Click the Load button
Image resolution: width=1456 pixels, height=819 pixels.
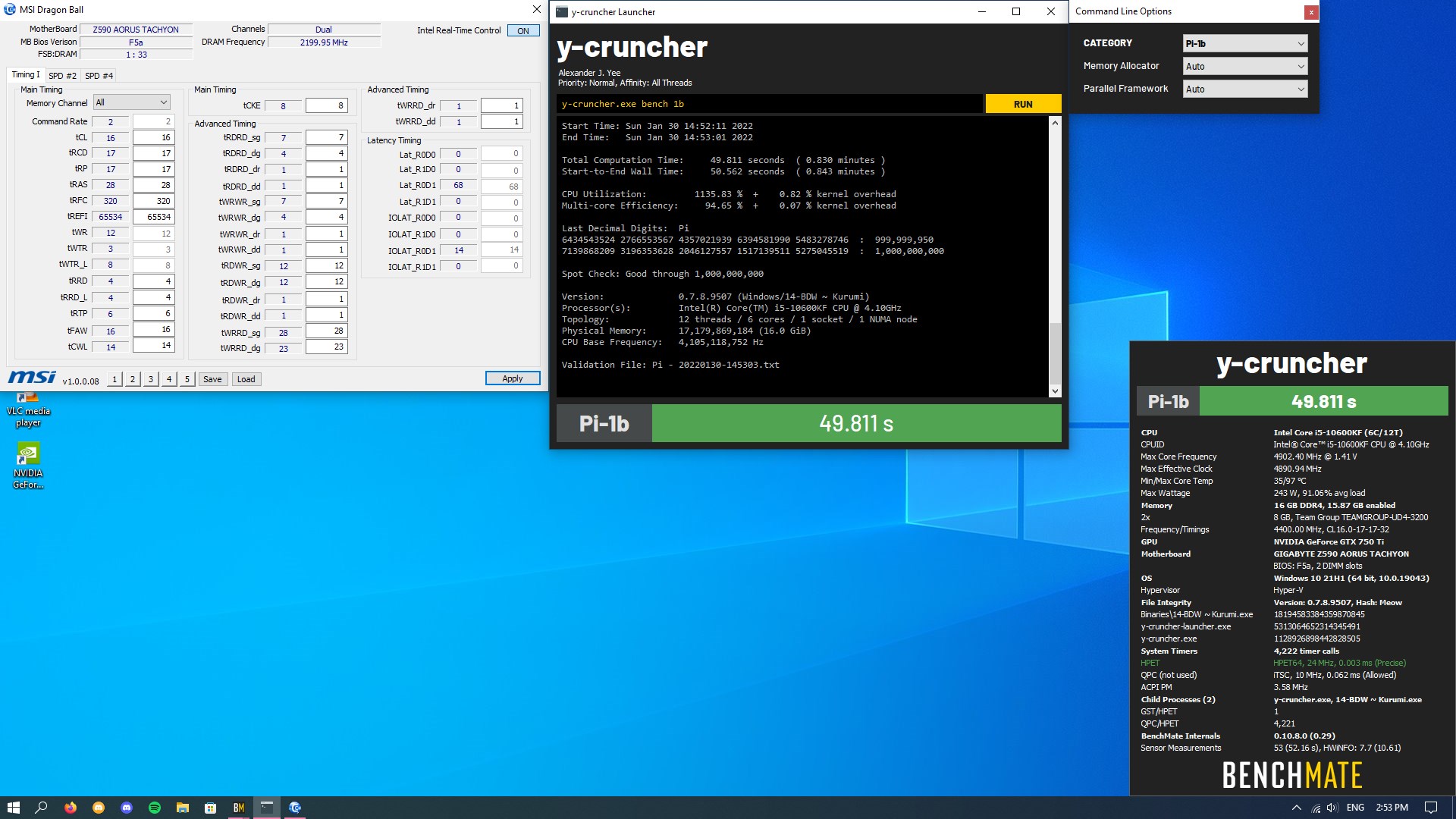coord(246,379)
